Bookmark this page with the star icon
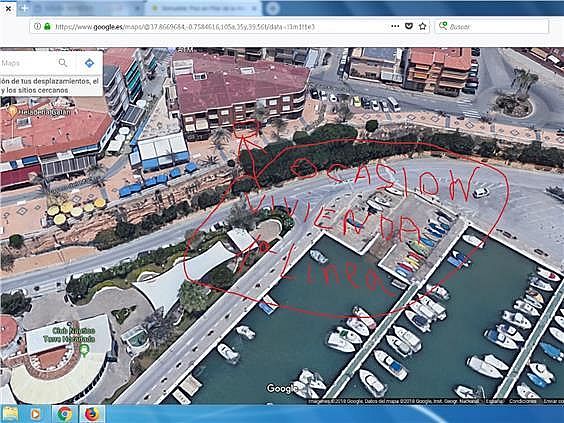The height and width of the screenshot is (423, 564). click(423, 26)
